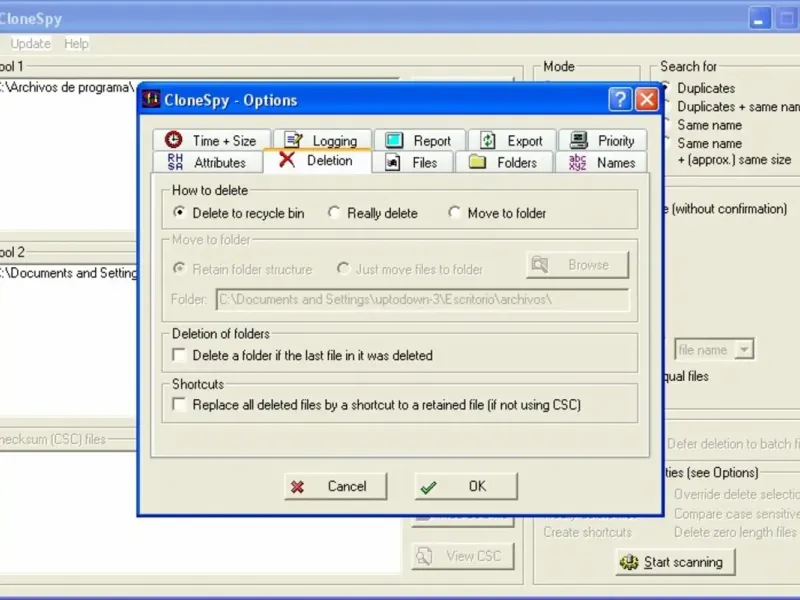Image resolution: width=800 pixels, height=600 pixels.
Task: Click Override delete selection option
Action: [x=736, y=494]
